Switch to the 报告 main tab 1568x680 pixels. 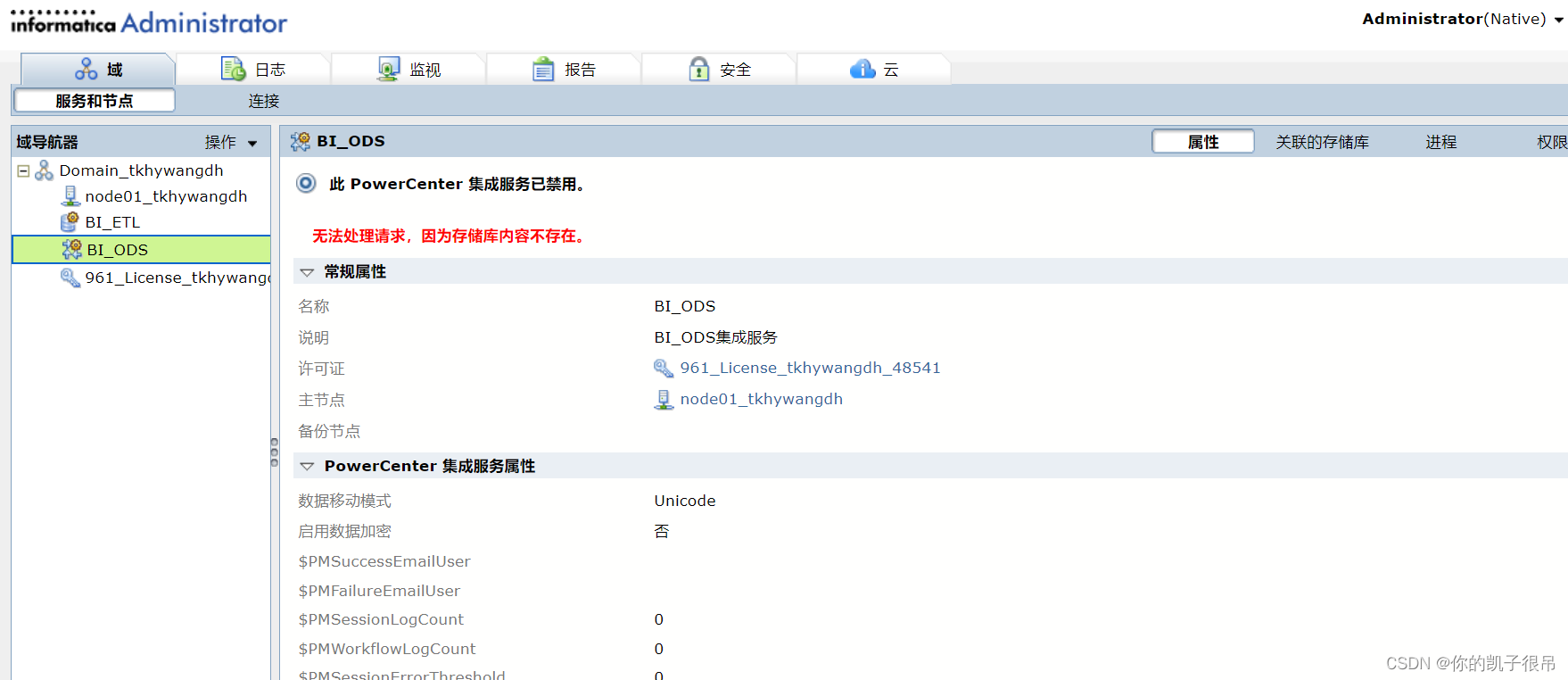(564, 69)
